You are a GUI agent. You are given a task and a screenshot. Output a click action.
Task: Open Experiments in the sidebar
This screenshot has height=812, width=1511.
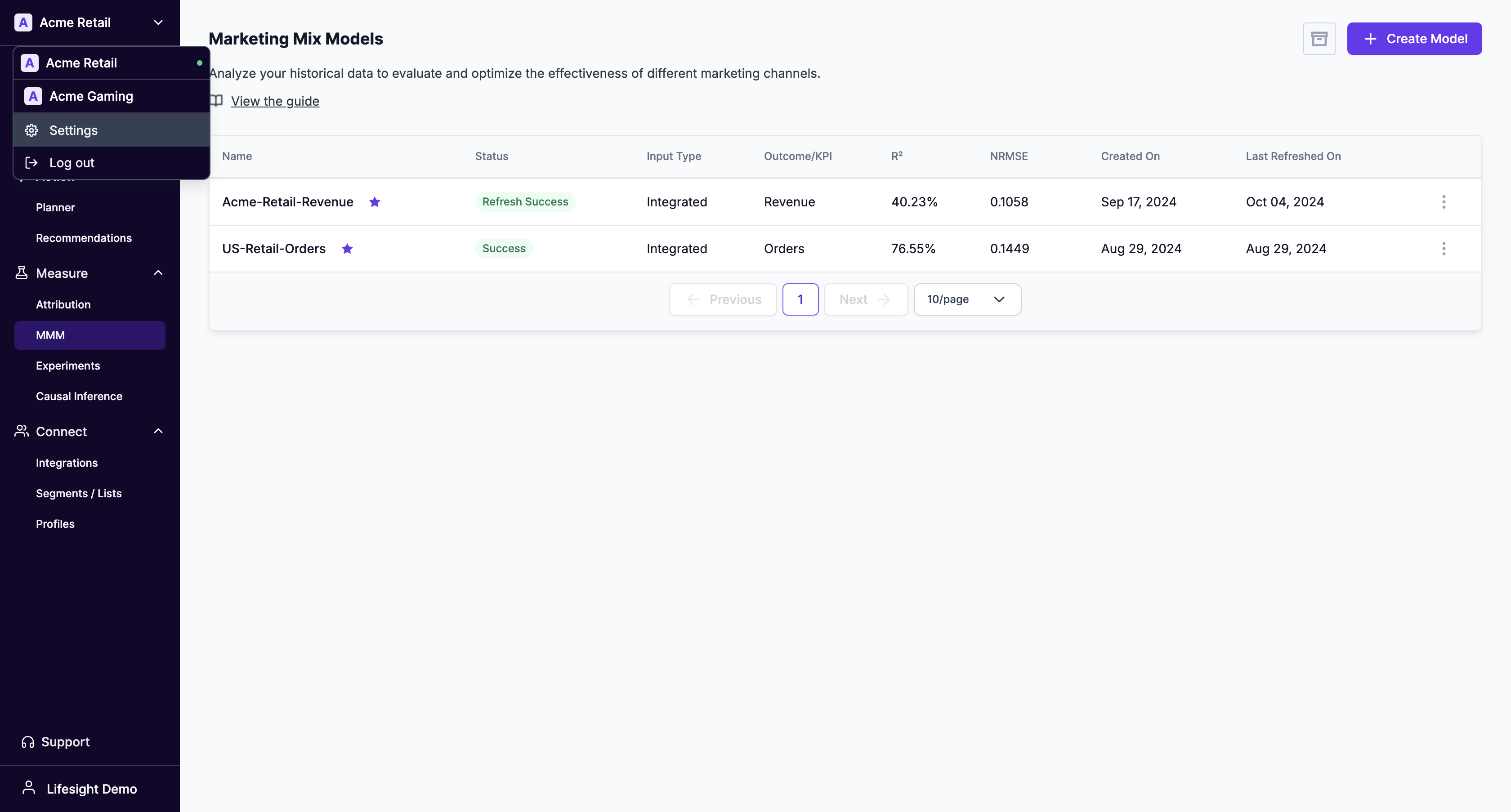point(68,365)
